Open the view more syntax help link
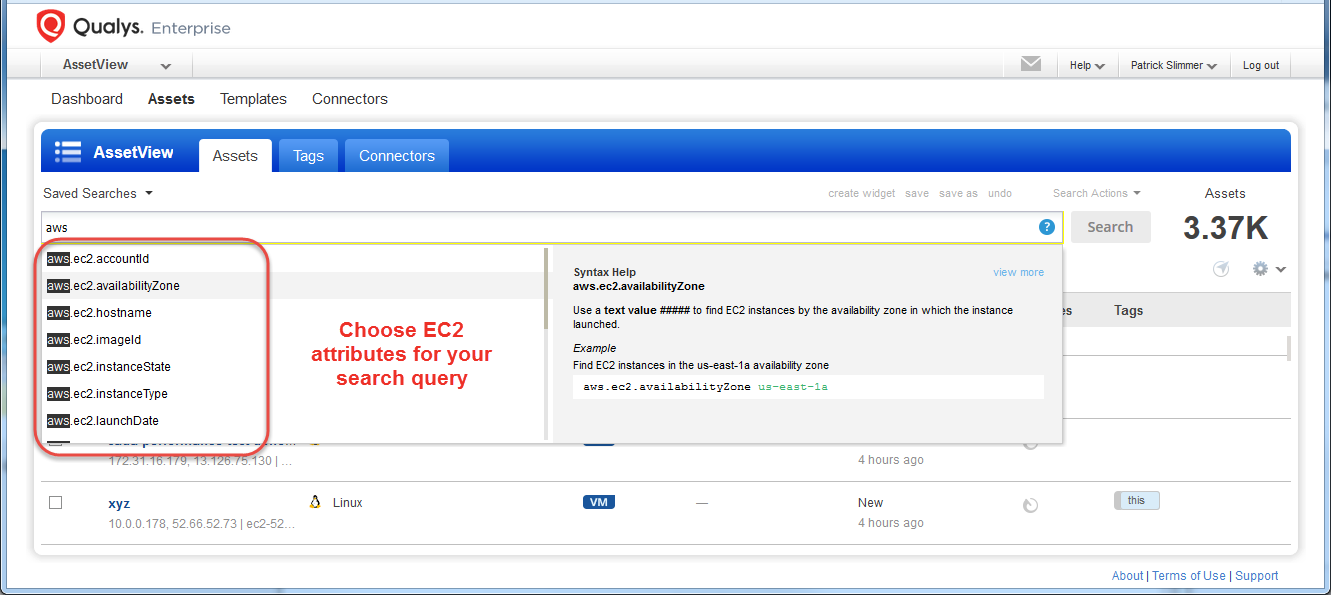This screenshot has height=595, width=1331. coord(1018,271)
